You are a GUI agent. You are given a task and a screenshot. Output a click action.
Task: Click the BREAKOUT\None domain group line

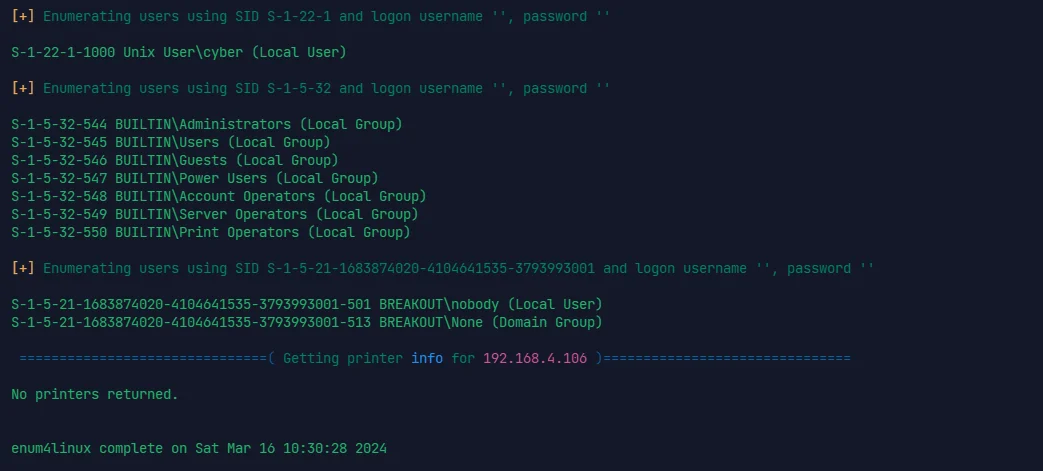coord(307,322)
